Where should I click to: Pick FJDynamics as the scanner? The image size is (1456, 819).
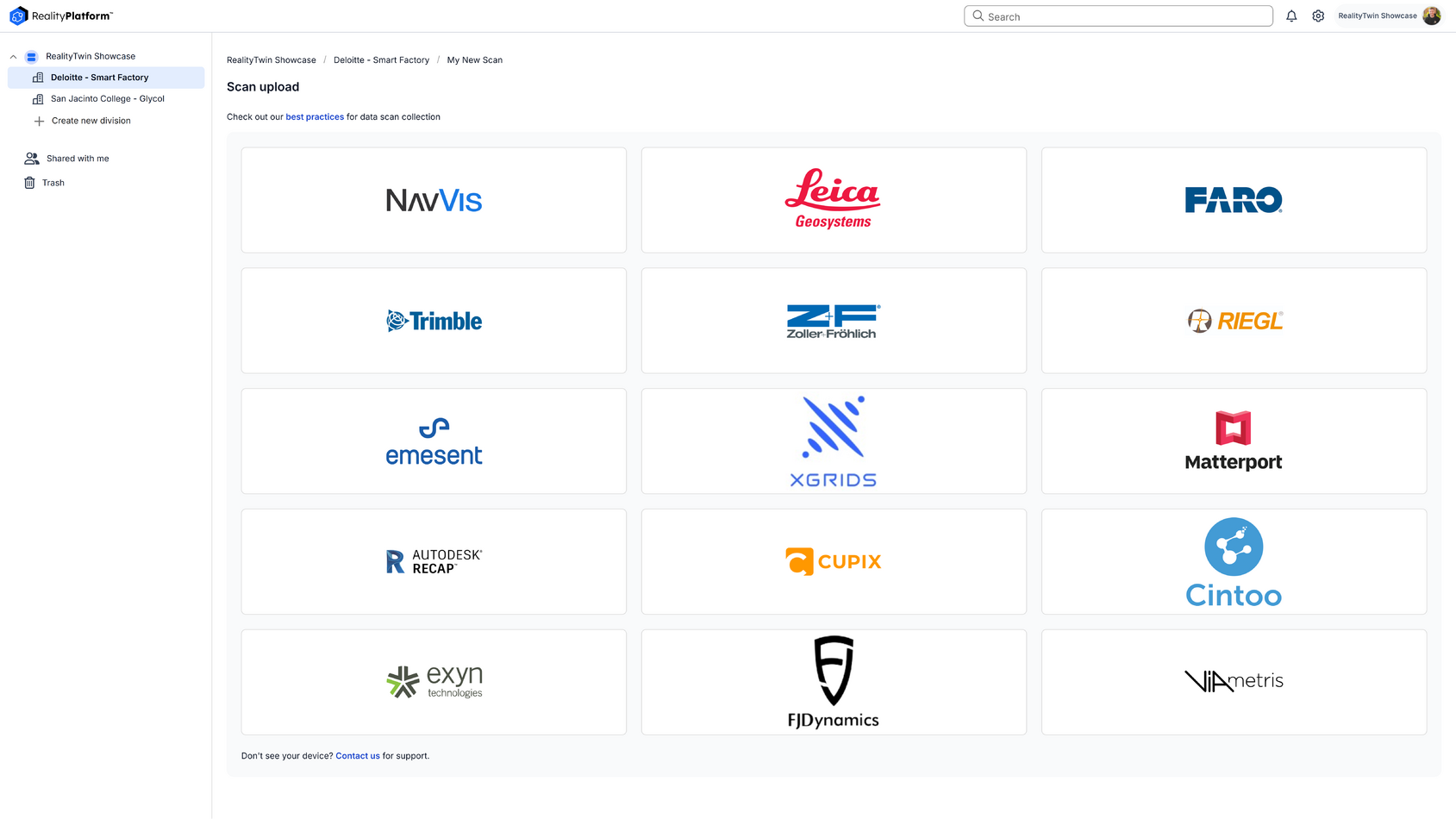pos(833,681)
